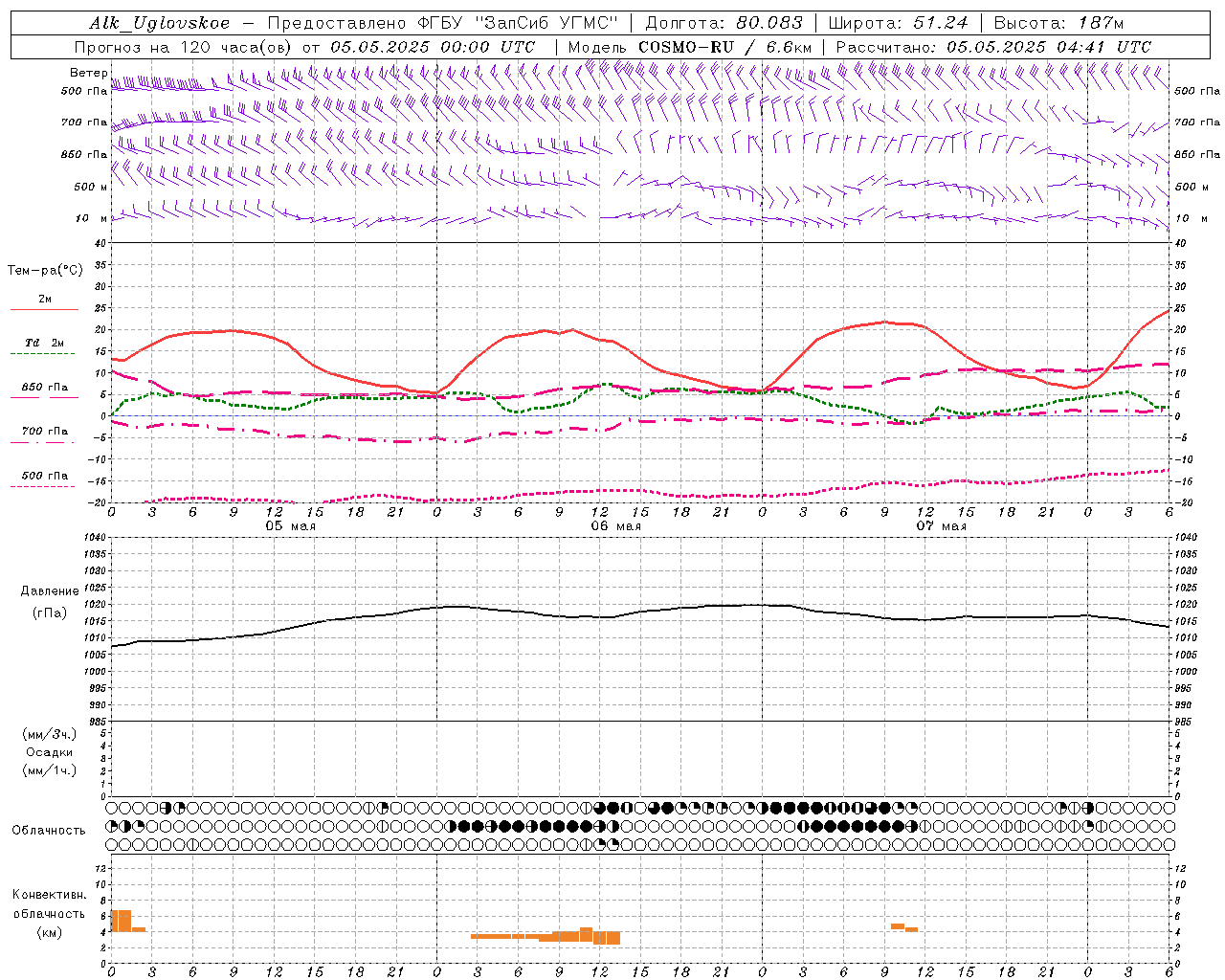Image resolution: width=1225 pixels, height=980 pixels.
Task: Click the 'Давление' pressure panel label
Action: point(50,591)
